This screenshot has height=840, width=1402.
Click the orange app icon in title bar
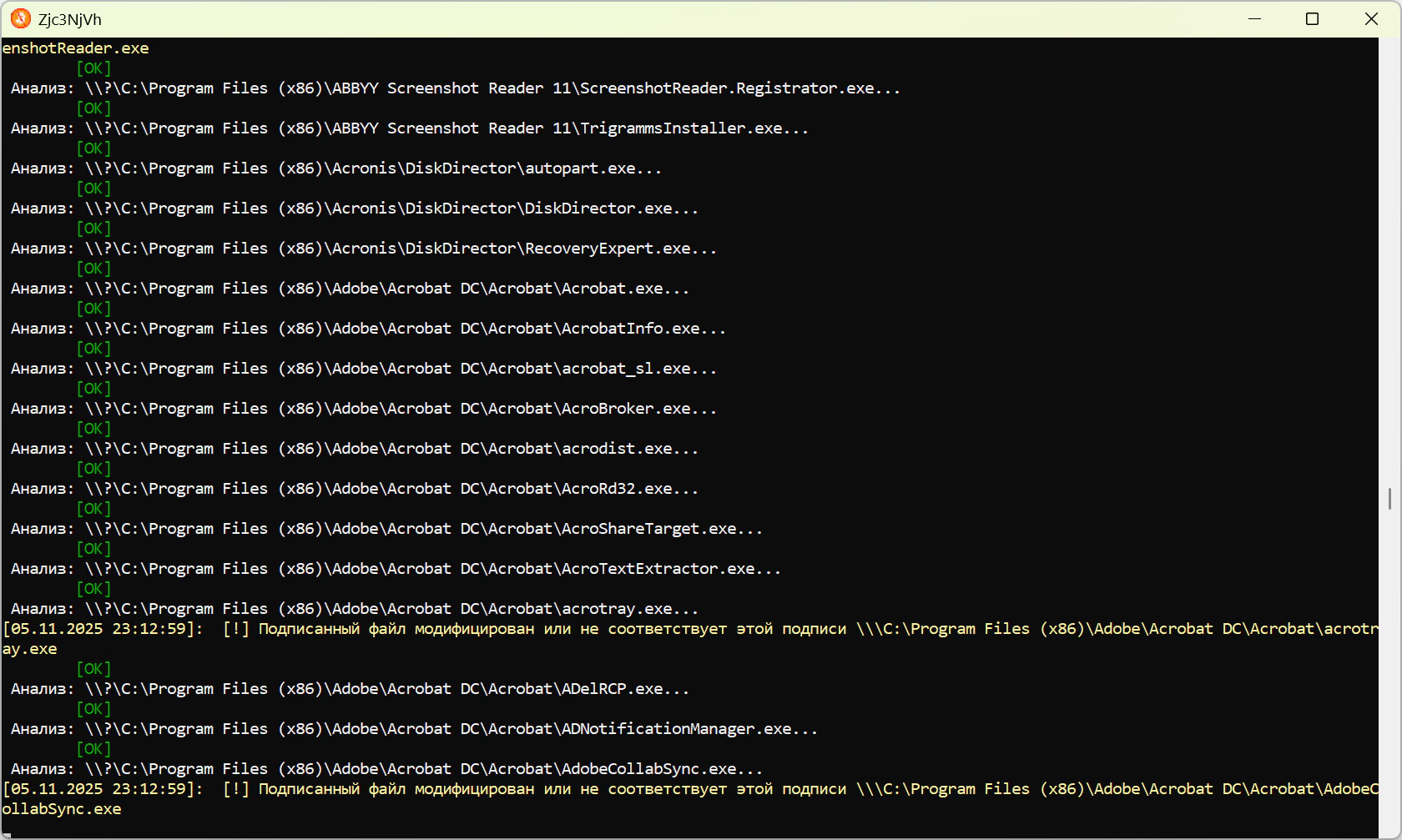coord(20,18)
